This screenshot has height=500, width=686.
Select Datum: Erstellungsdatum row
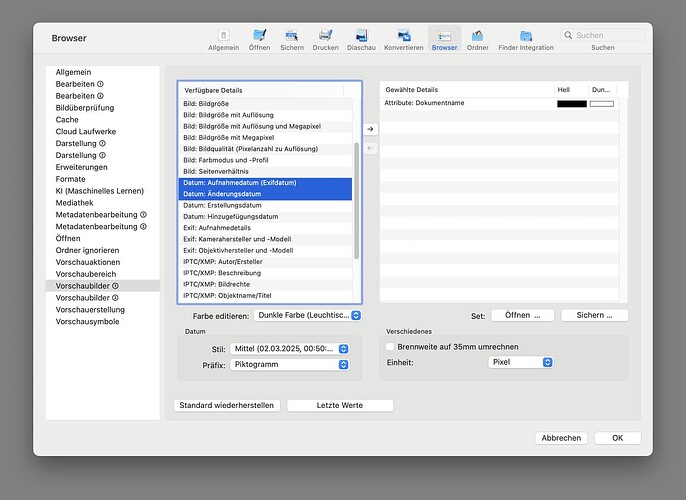click(x=265, y=205)
